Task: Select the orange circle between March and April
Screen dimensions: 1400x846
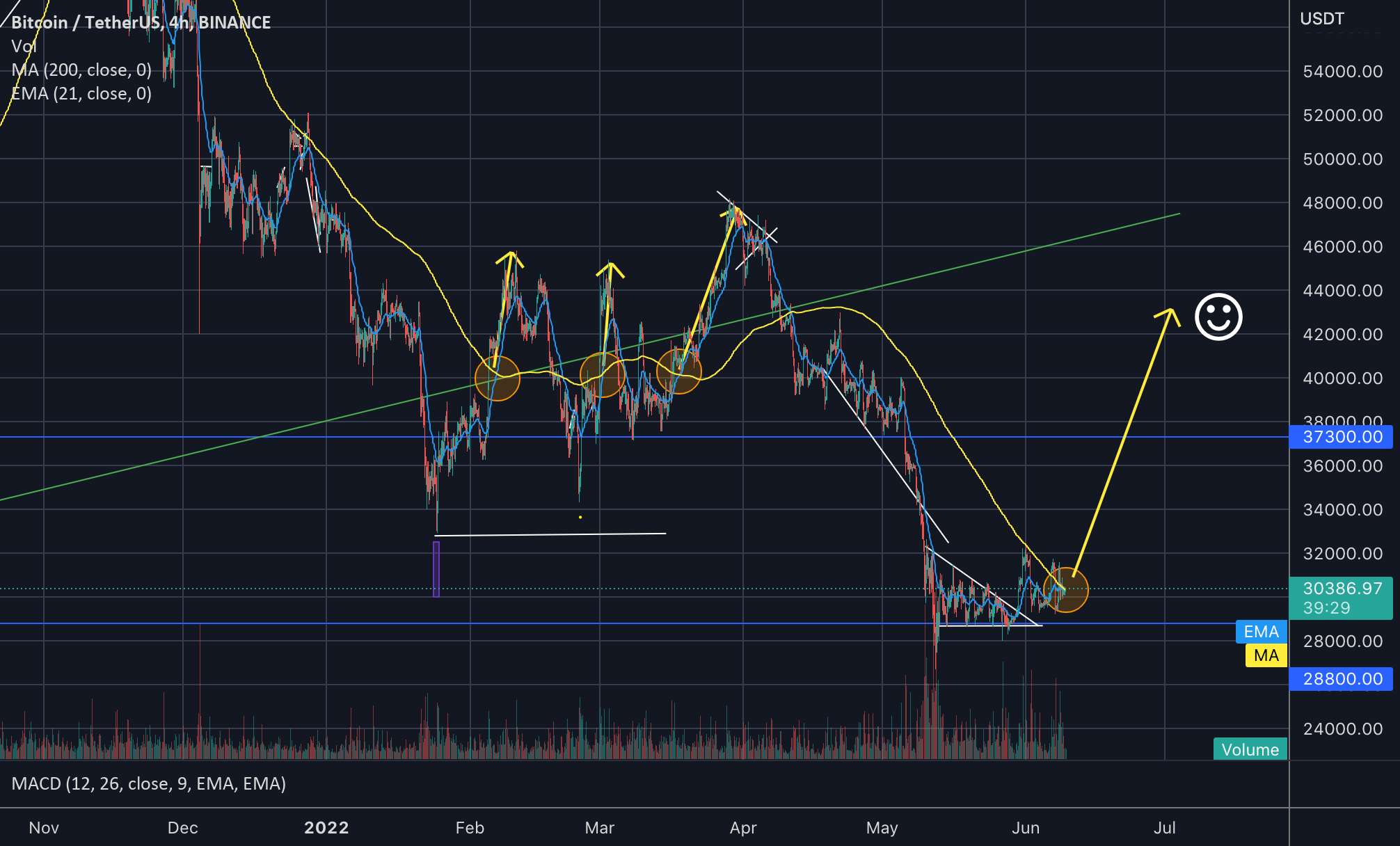Action: pos(679,372)
